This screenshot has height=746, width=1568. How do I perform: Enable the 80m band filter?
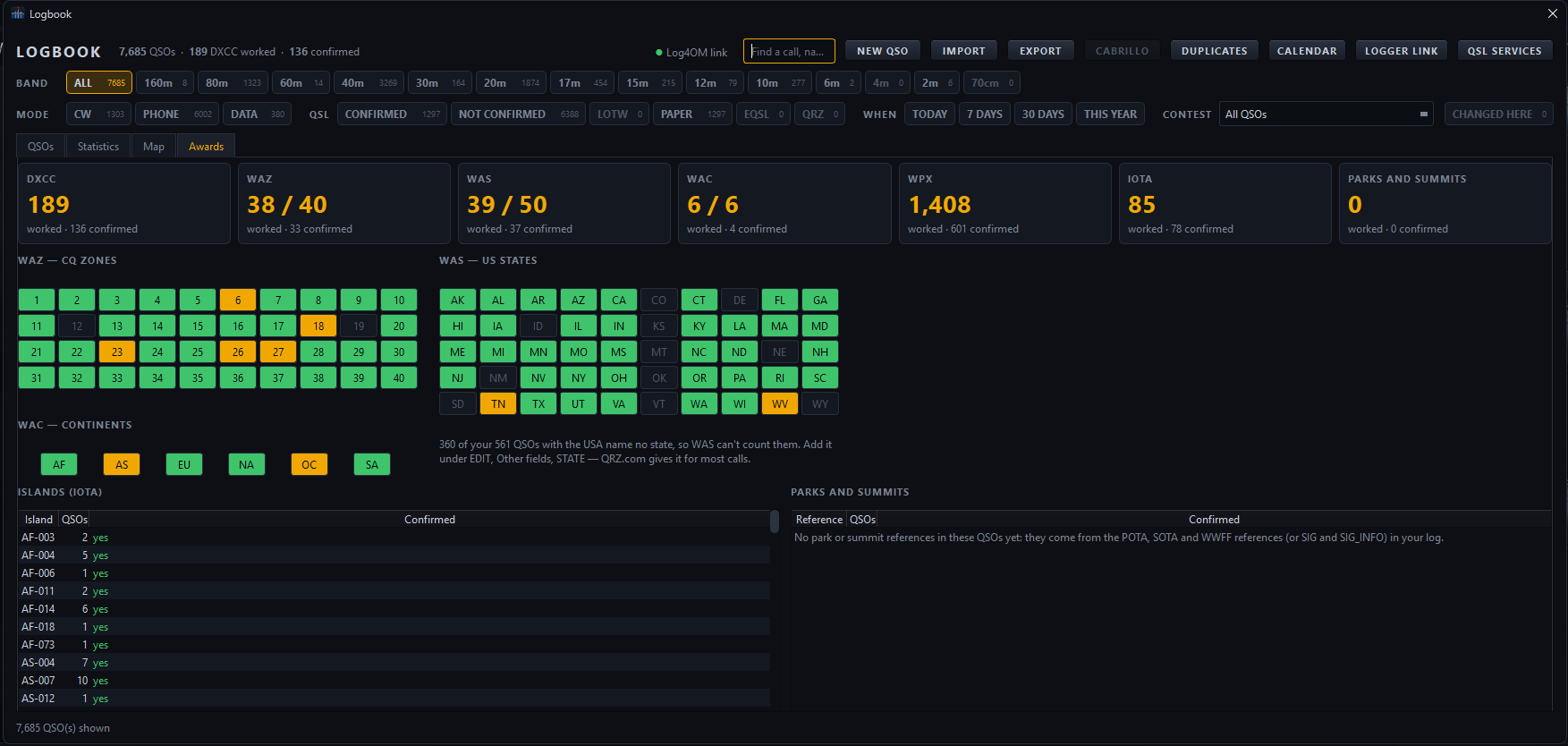[x=233, y=83]
